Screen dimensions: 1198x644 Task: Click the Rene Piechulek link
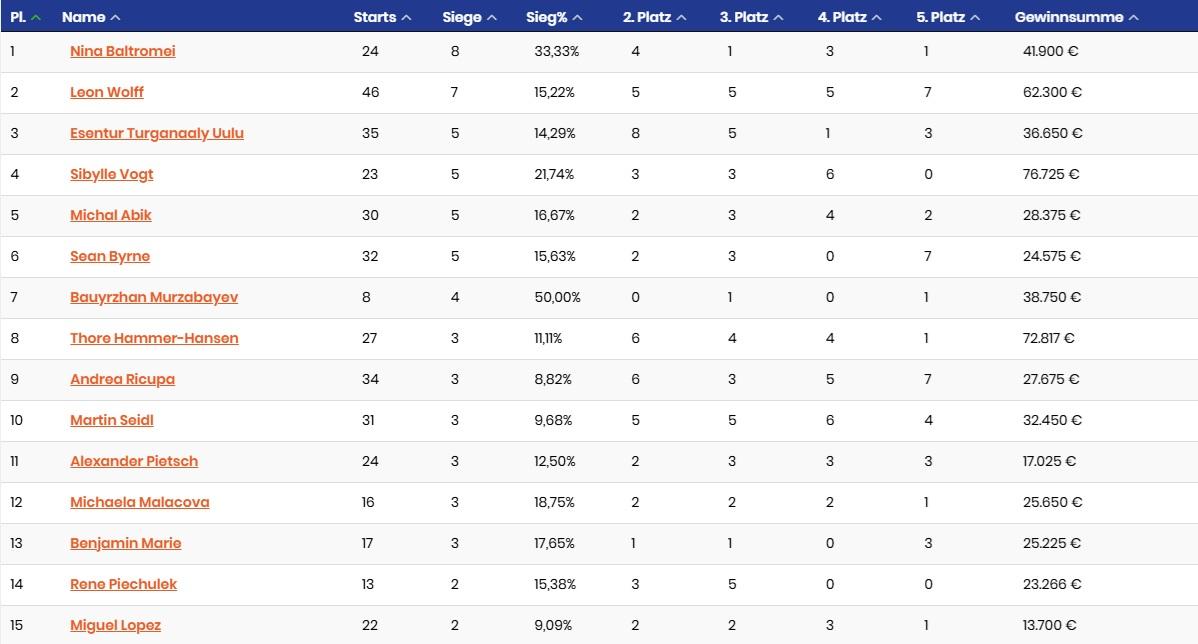click(123, 584)
